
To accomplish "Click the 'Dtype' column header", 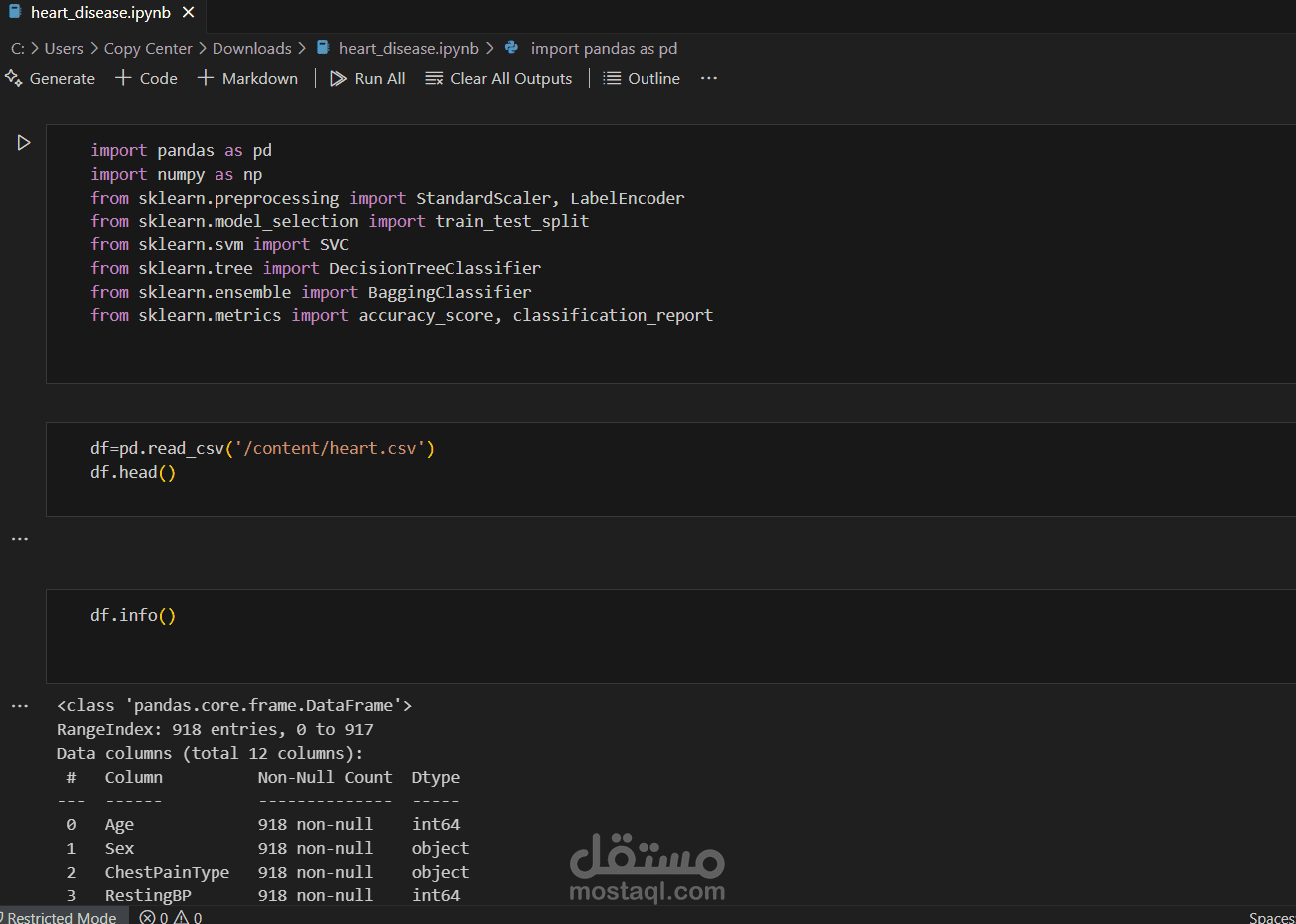I will tap(436, 777).
